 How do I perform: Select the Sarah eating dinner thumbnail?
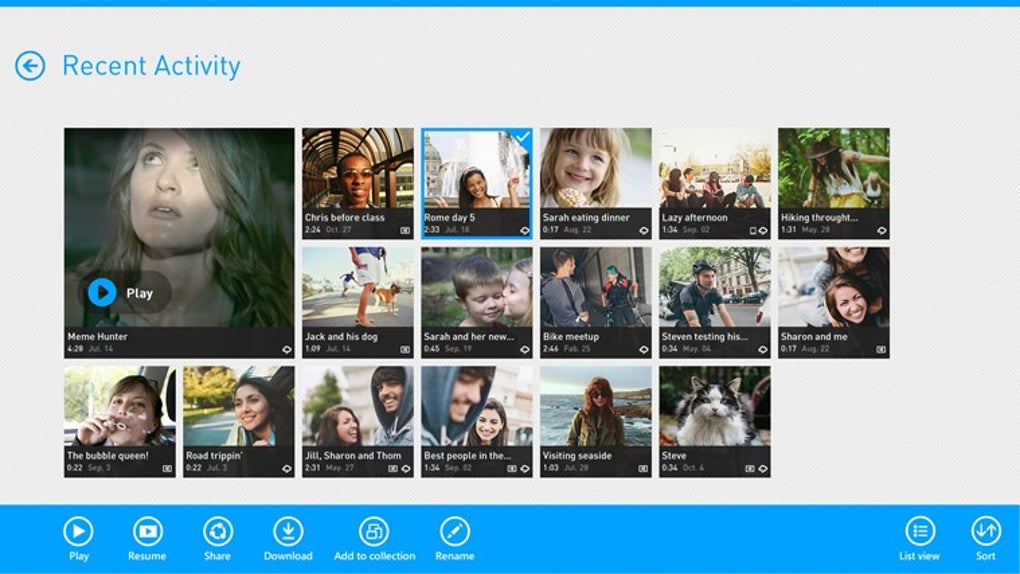[596, 184]
